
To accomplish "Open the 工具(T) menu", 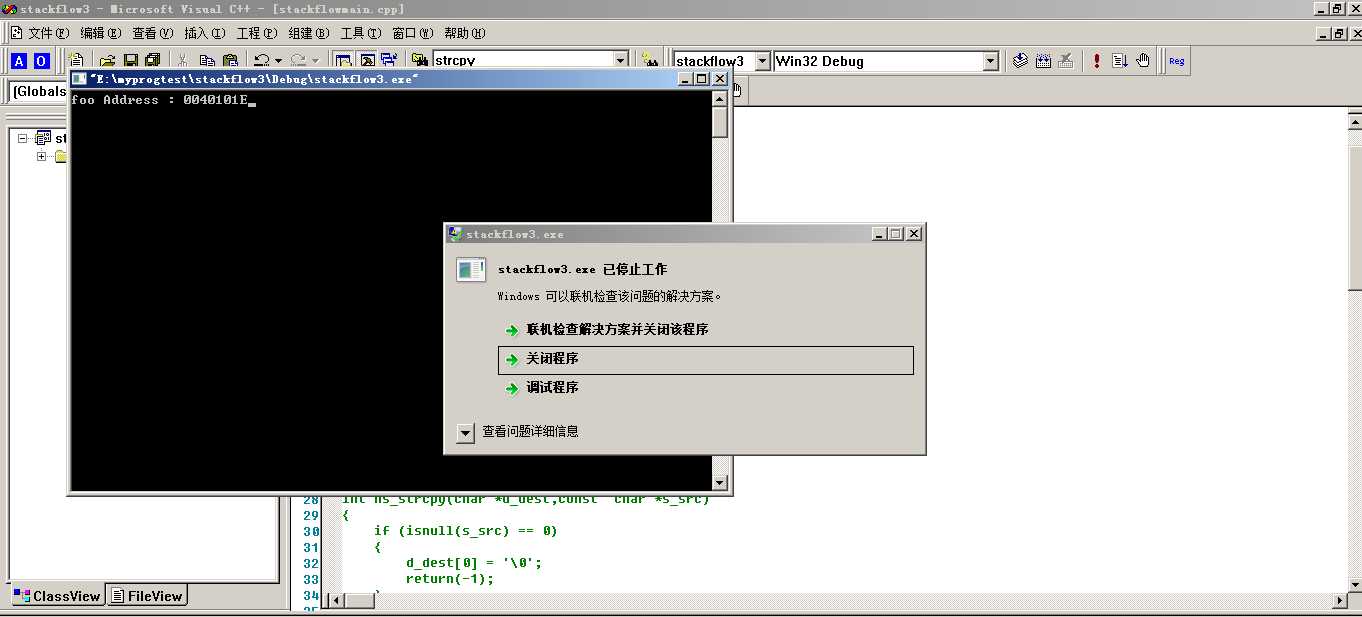I will click(x=360, y=33).
